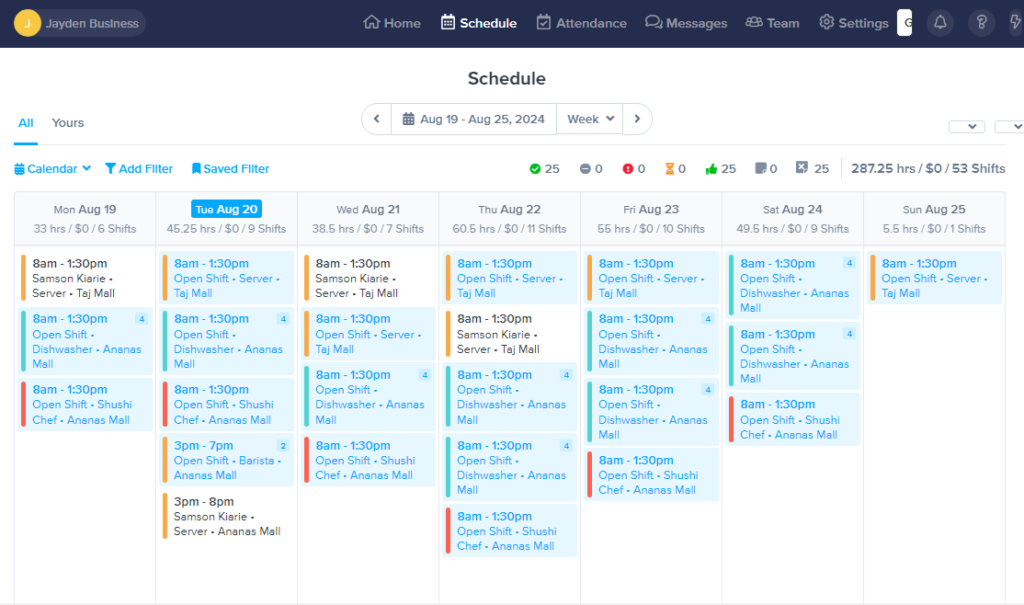
Task: Switch to the Yours tab
Action: tap(67, 122)
